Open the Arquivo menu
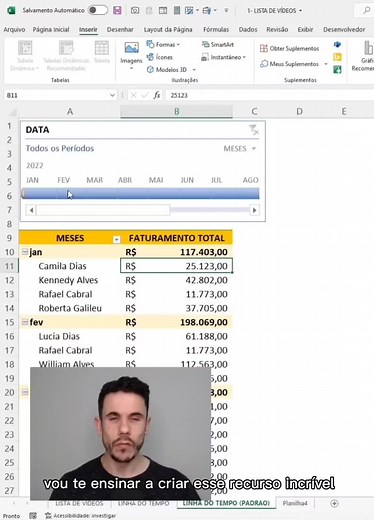Viewport: 374px width, 520px height. tap(14, 29)
